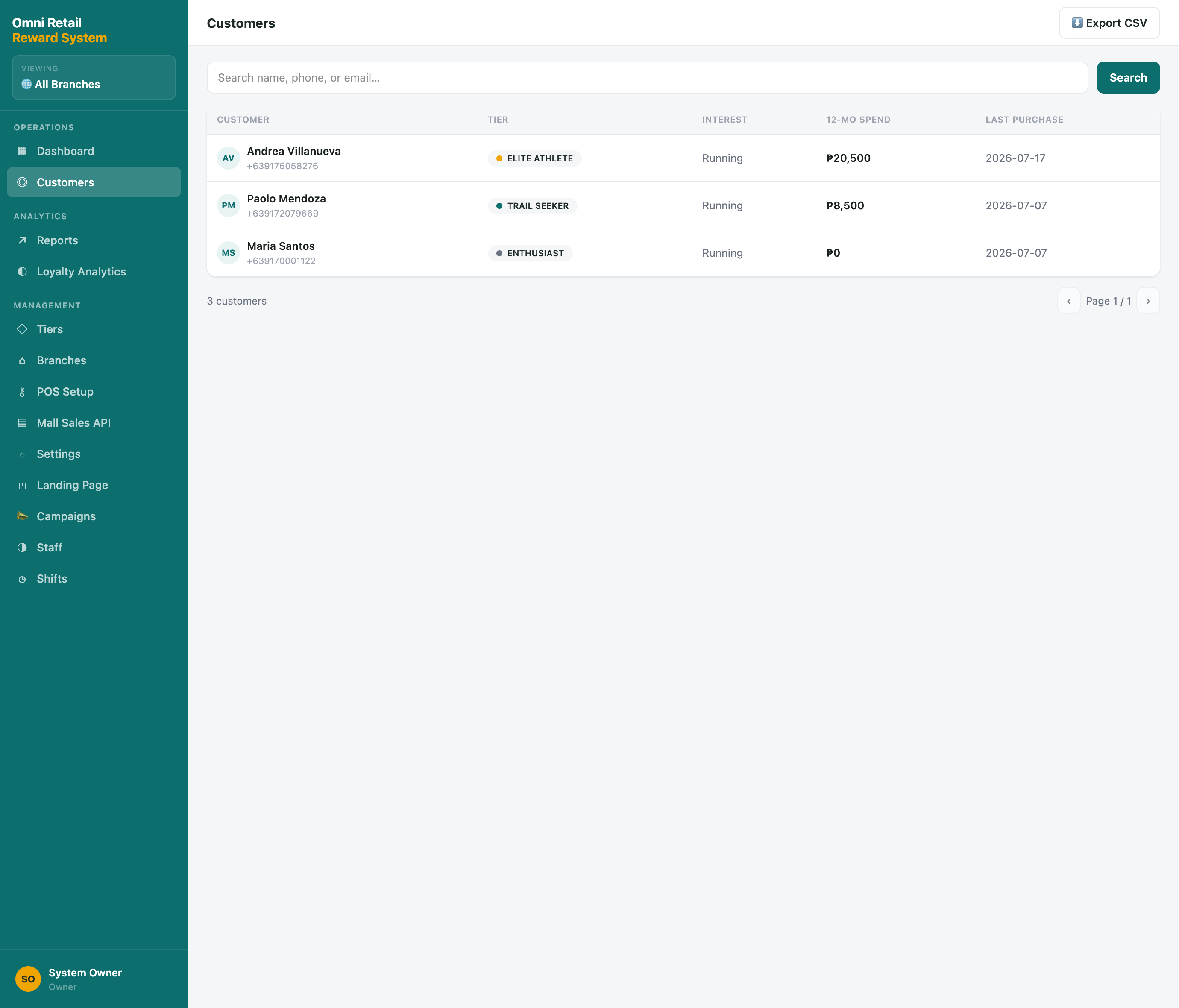Click the search name, phone, or email field

647,78
